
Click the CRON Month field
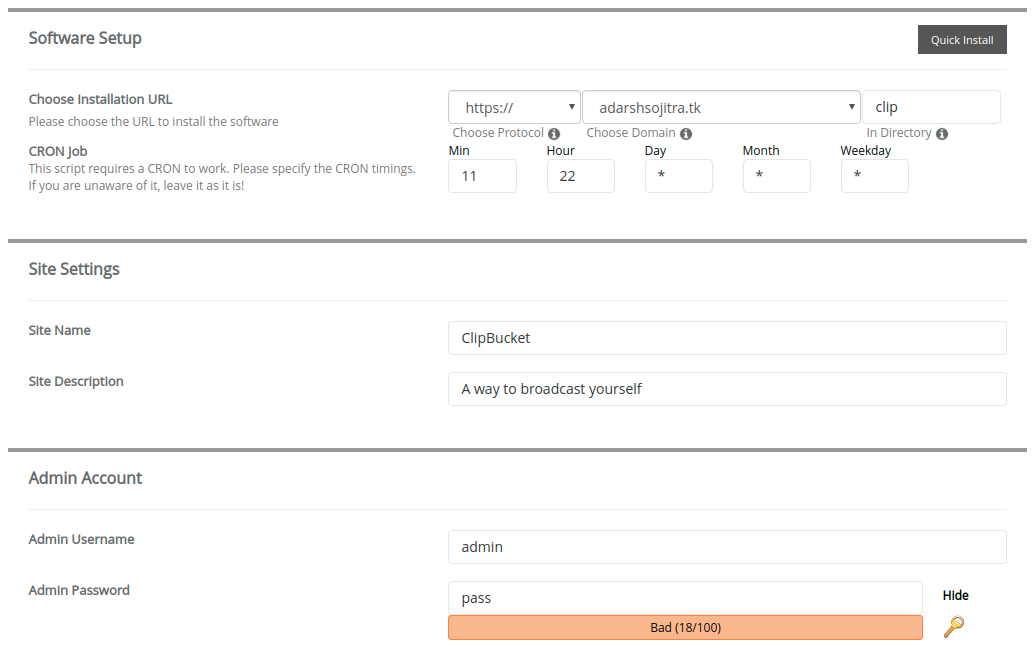click(777, 176)
